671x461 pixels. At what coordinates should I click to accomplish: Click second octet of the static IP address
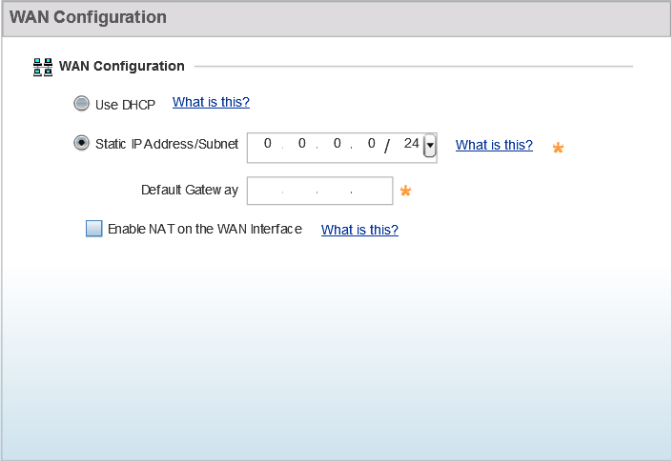[x=302, y=143]
